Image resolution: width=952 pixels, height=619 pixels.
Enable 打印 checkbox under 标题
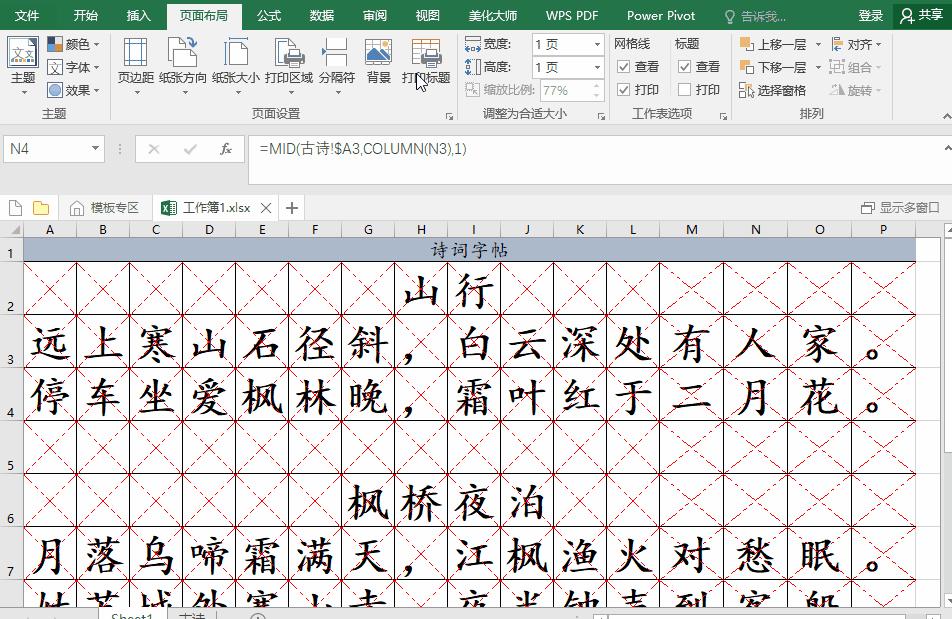[x=686, y=89]
